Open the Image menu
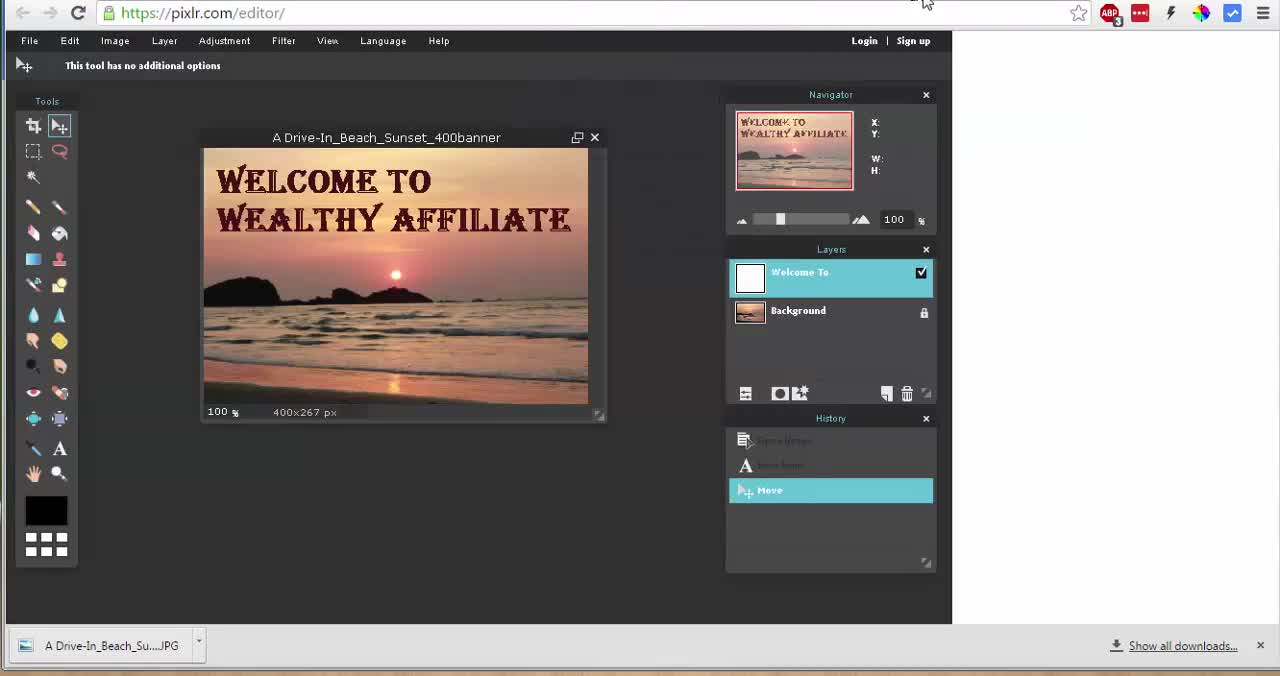 (x=115, y=41)
